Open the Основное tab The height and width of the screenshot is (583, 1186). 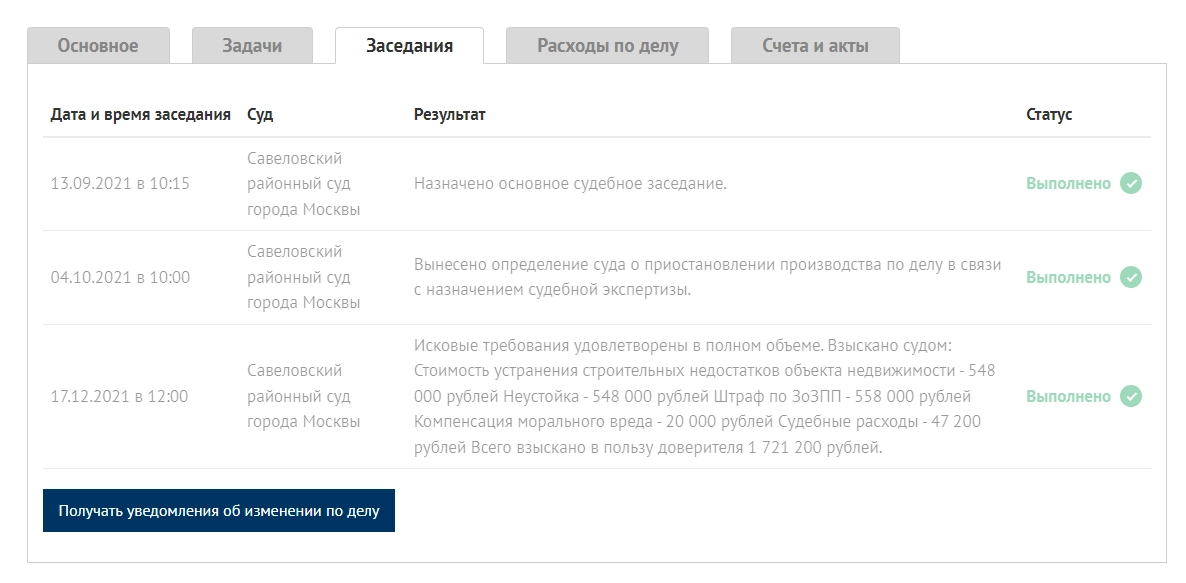tap(98, 46)
